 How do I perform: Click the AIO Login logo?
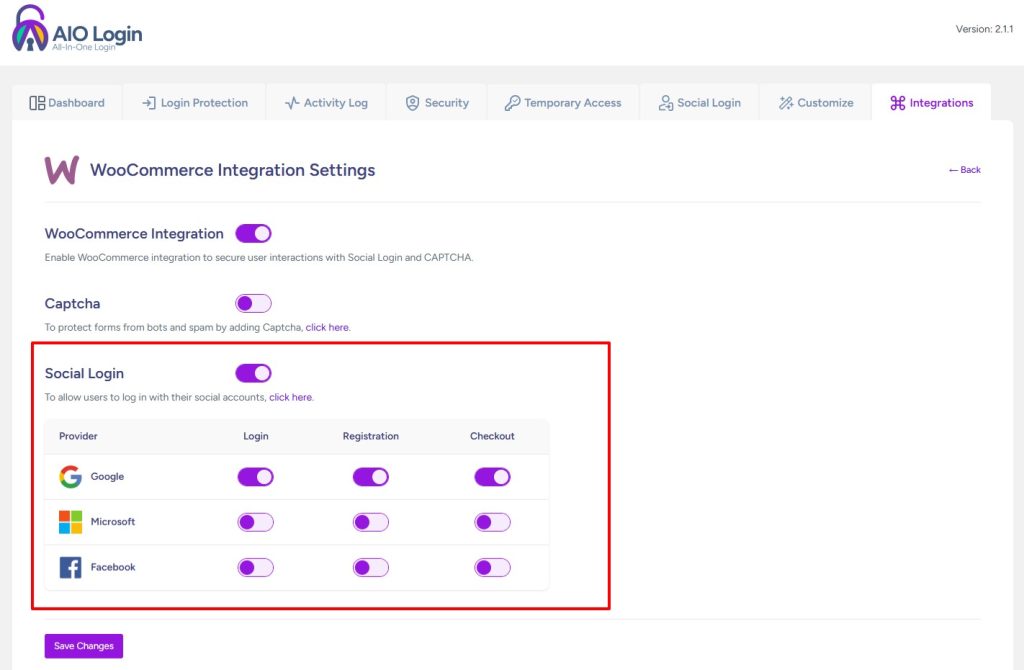coord(77,30)
